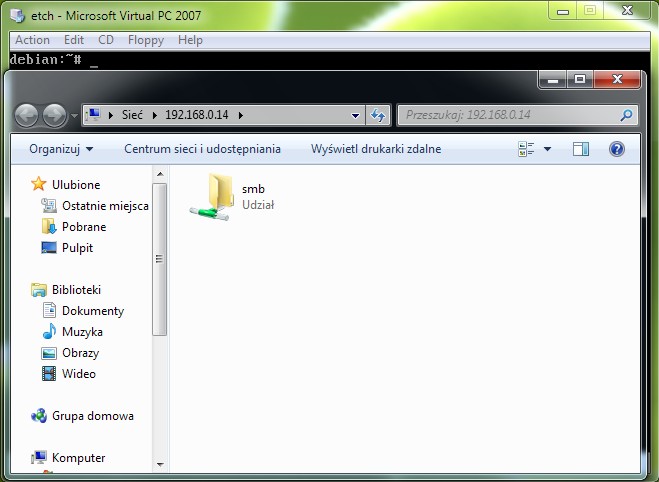Open Pobrane in sidebar
This screenshot has height=482, width=659.
(x=84, y=227)
